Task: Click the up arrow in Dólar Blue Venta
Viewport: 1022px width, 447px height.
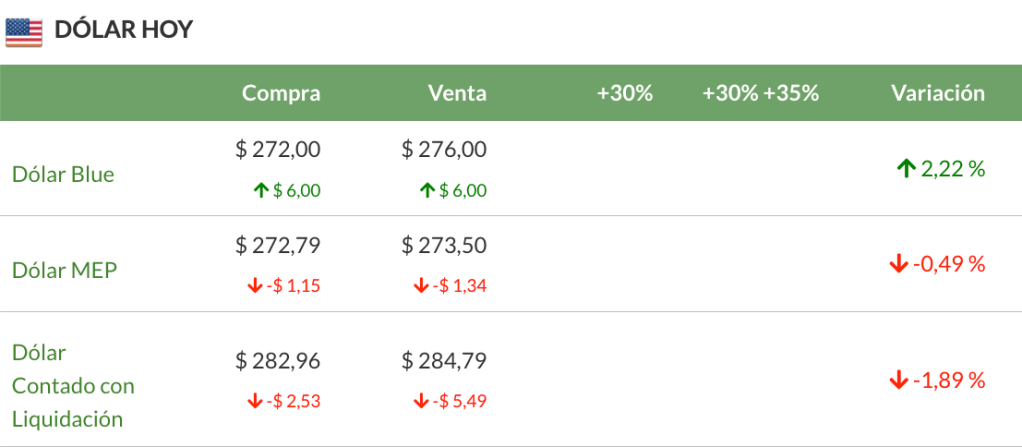Action: pyautogui.click(x=428, y=191)
